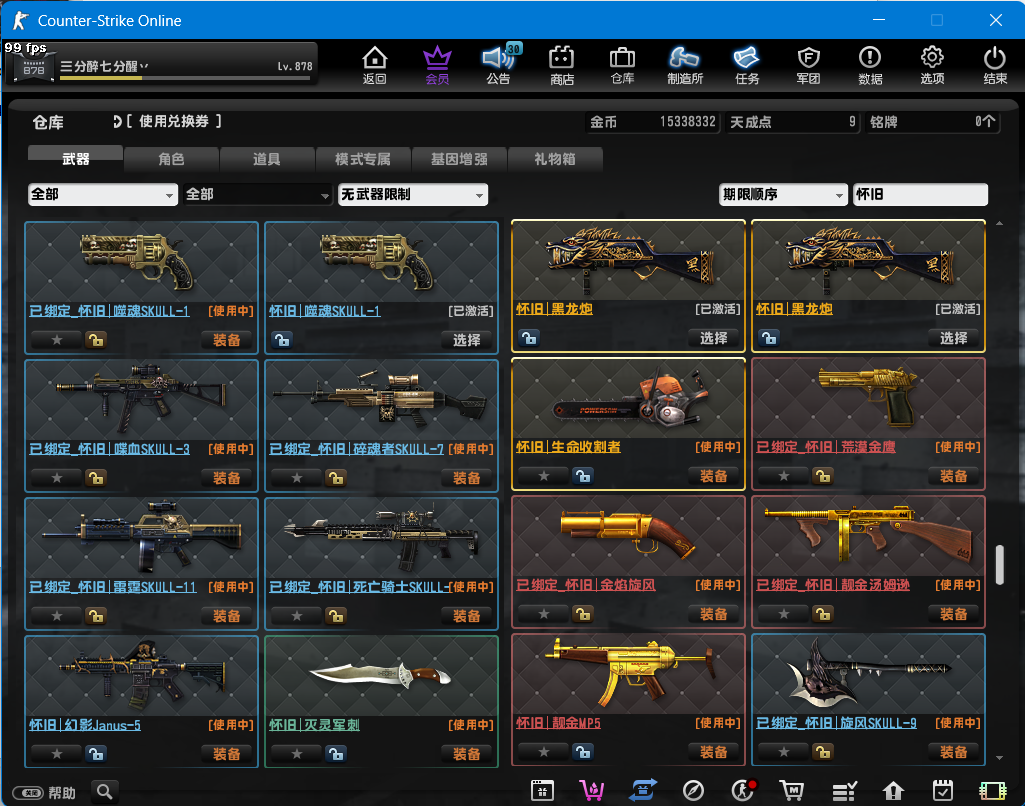Expand the chevron after the name 三分醉七分醒

point(144,66)
